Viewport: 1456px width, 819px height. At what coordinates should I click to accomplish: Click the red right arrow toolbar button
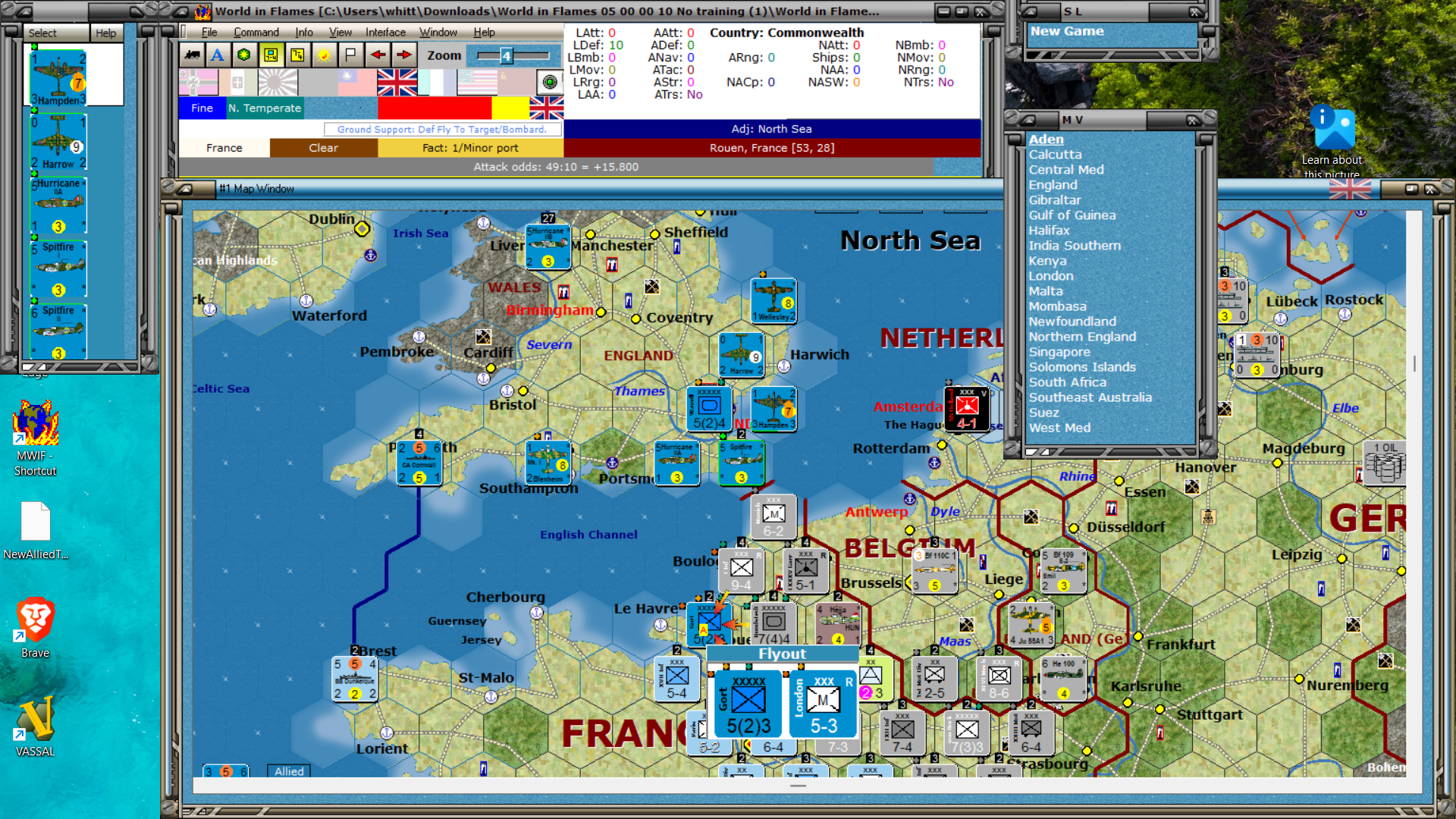click(403, 55)
